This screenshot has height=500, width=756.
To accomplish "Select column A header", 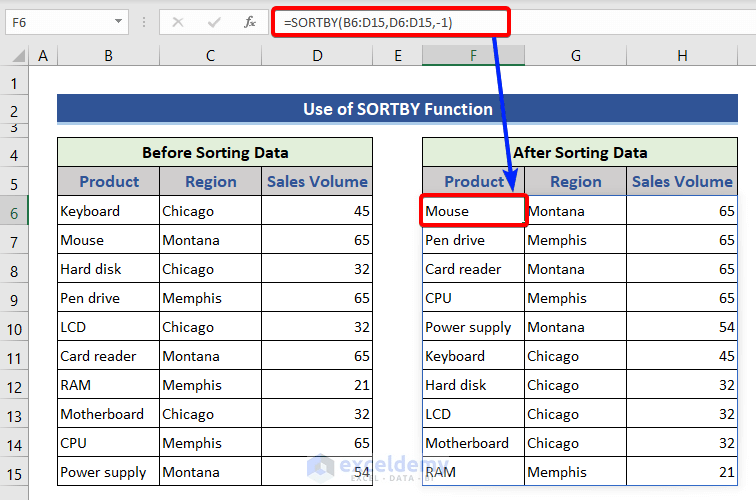I will (x=43, y=56).
